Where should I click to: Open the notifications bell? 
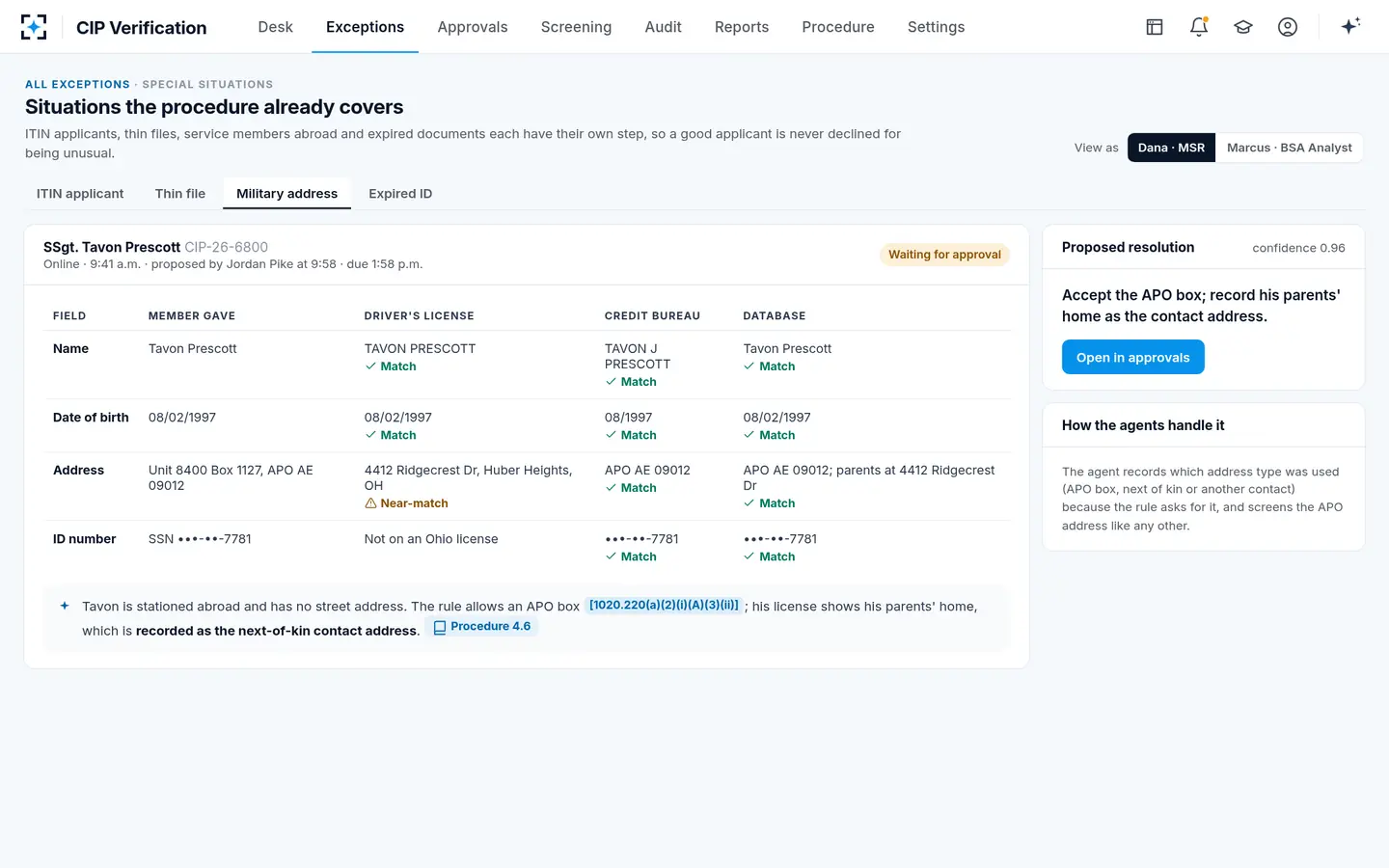pos(1199,27)
